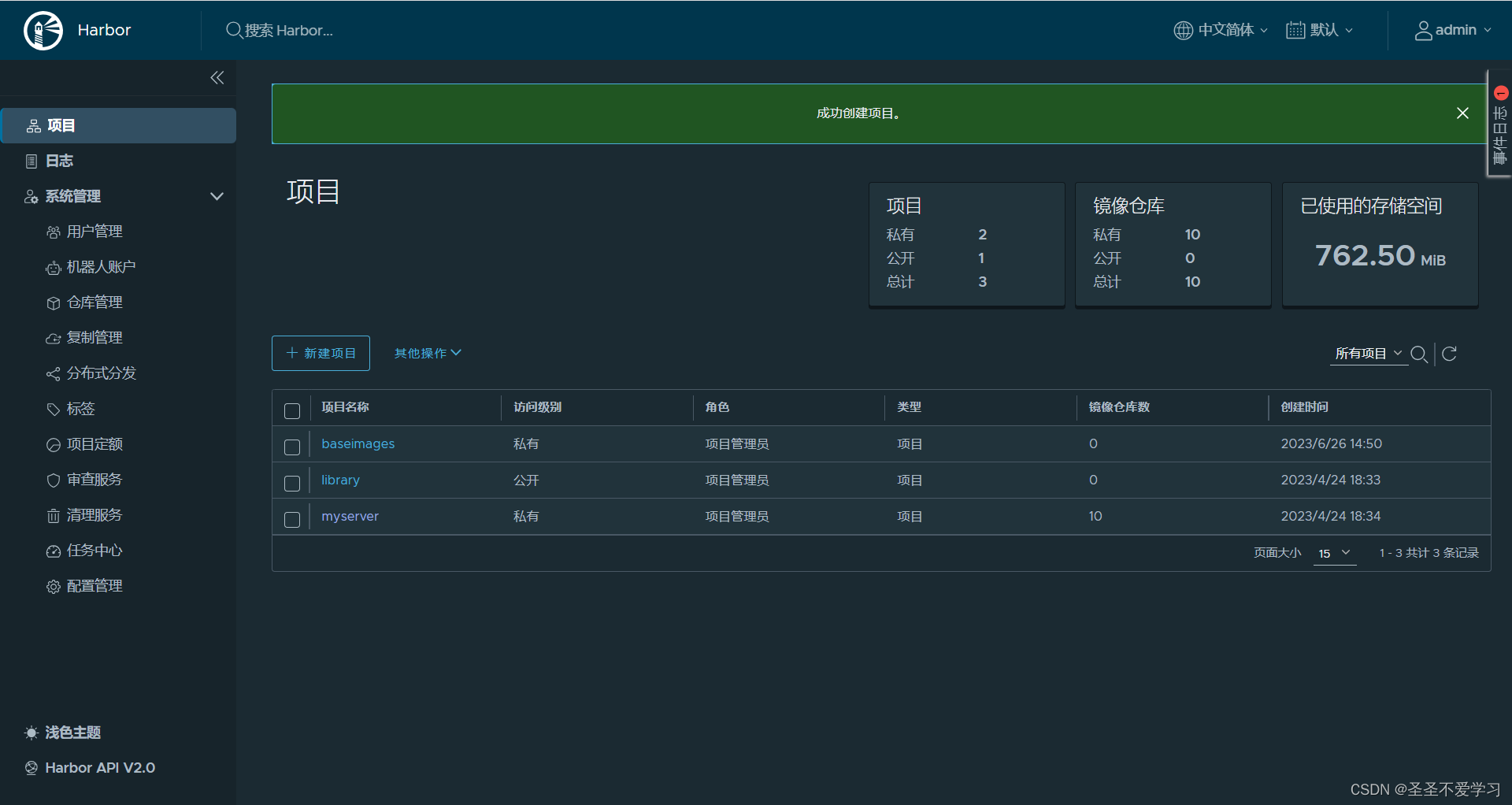
Task: Sort by 项目名称 column header
Action: click(x=345, y=407)
